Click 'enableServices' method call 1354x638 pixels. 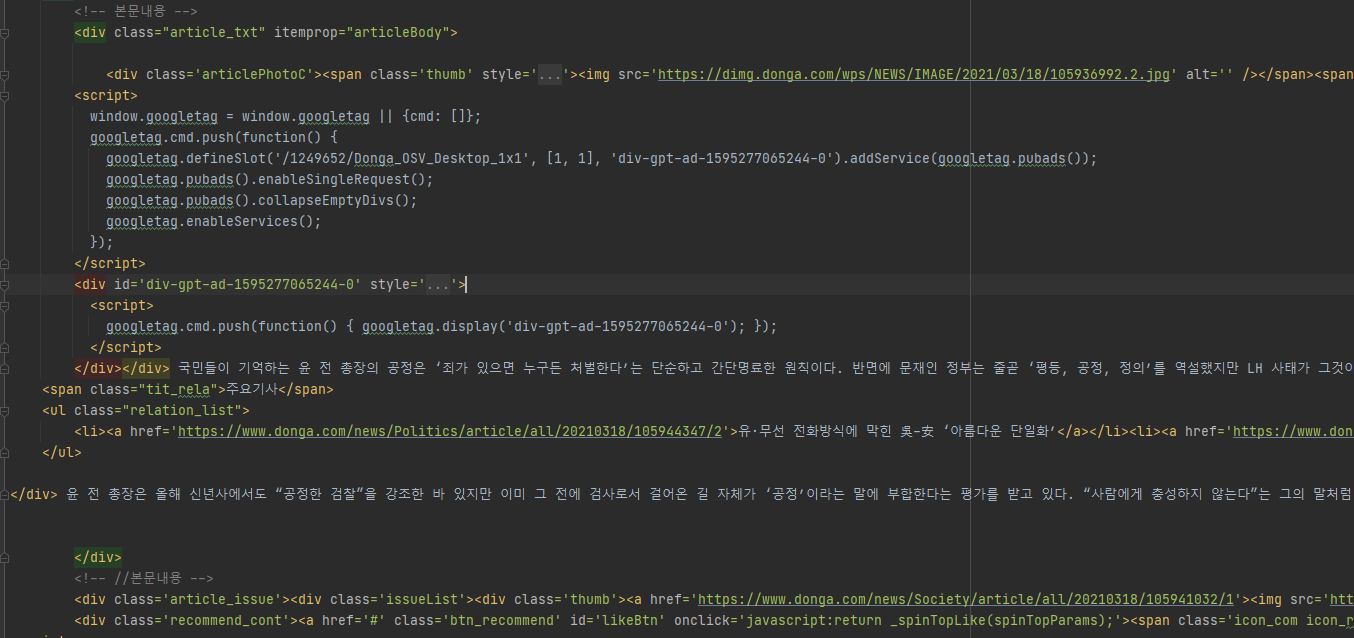(x=242, y=222)
